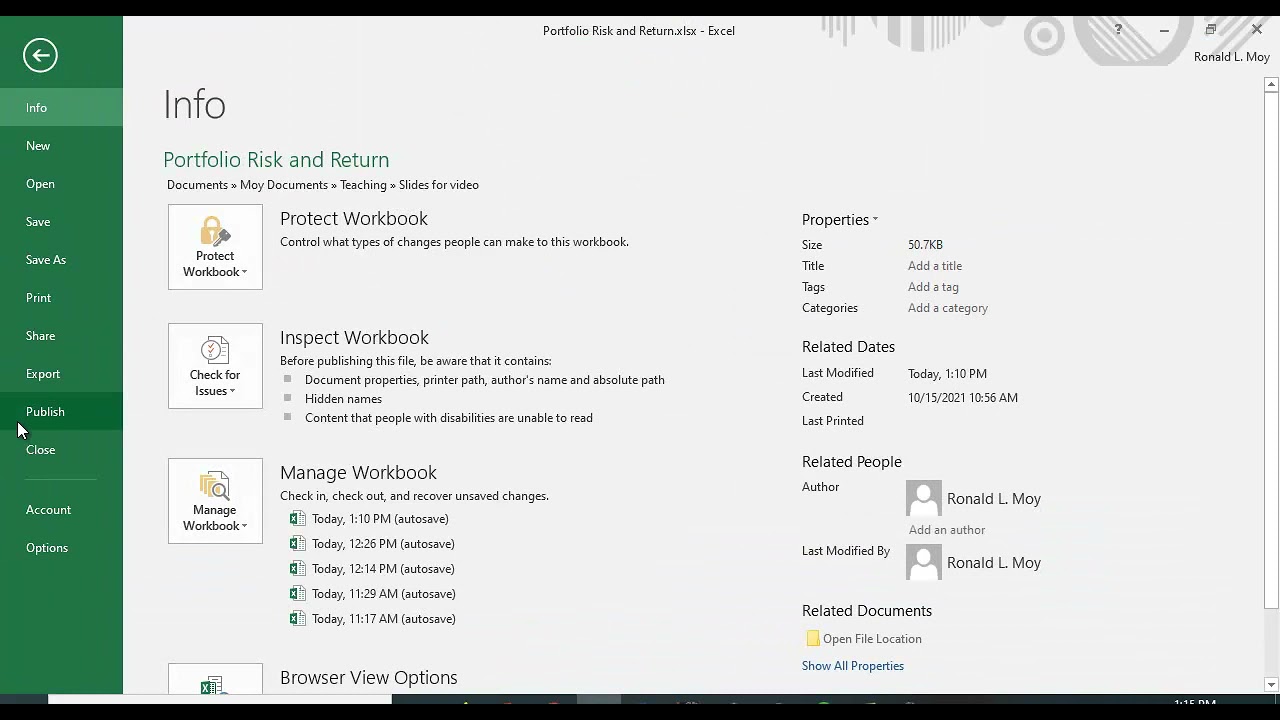This screenshot has width=1280, height=720.
Task: Click the Browser View Options heading
Action: pos(369,678)
